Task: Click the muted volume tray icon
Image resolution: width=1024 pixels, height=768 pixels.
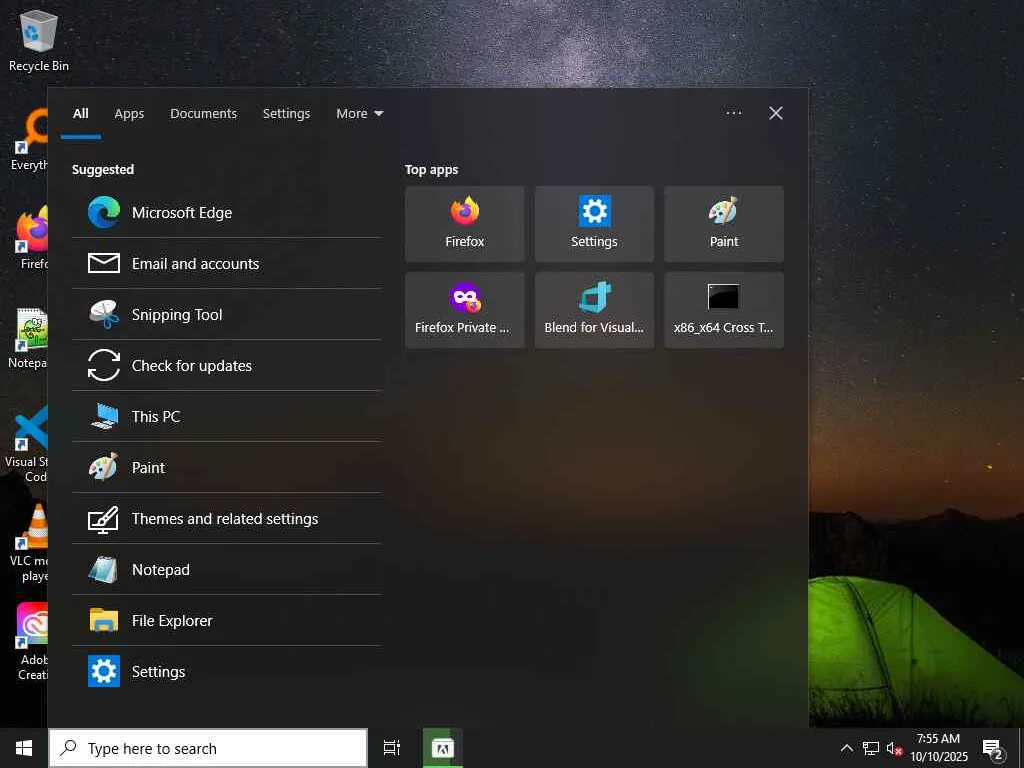Action: pos(894,748)
